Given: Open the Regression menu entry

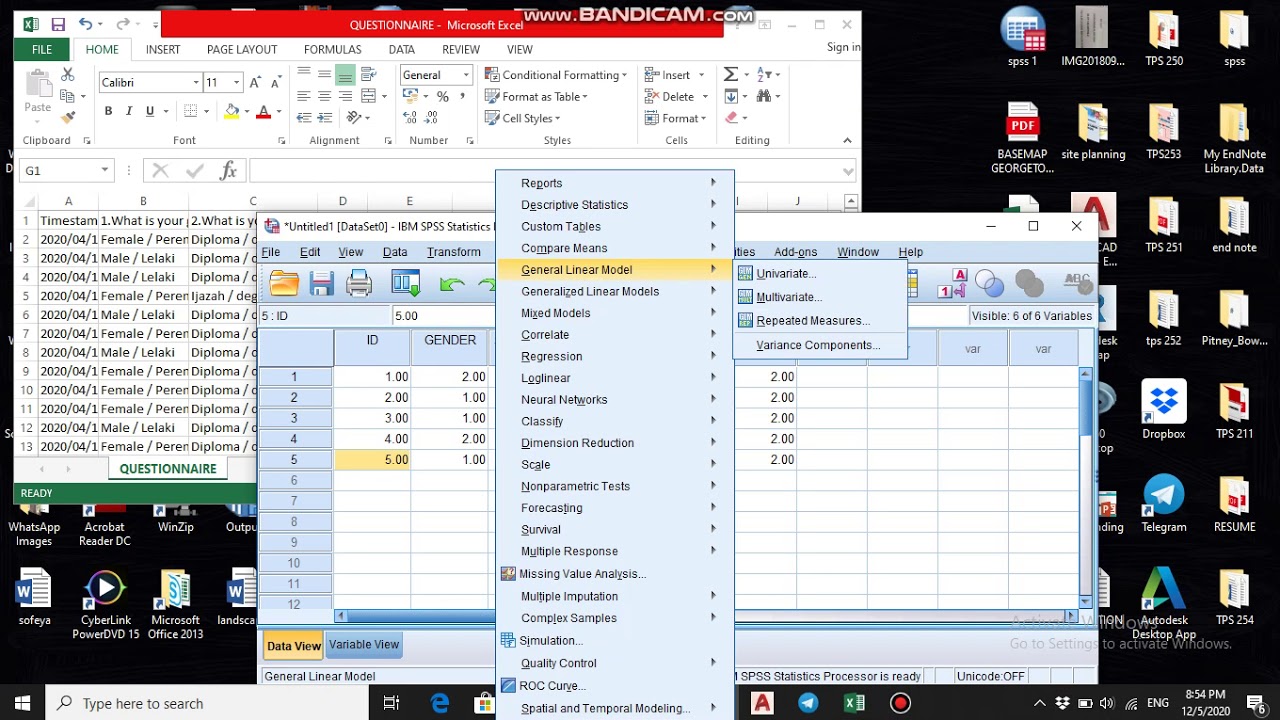Looking at the screenshot, I should (615, 356).
